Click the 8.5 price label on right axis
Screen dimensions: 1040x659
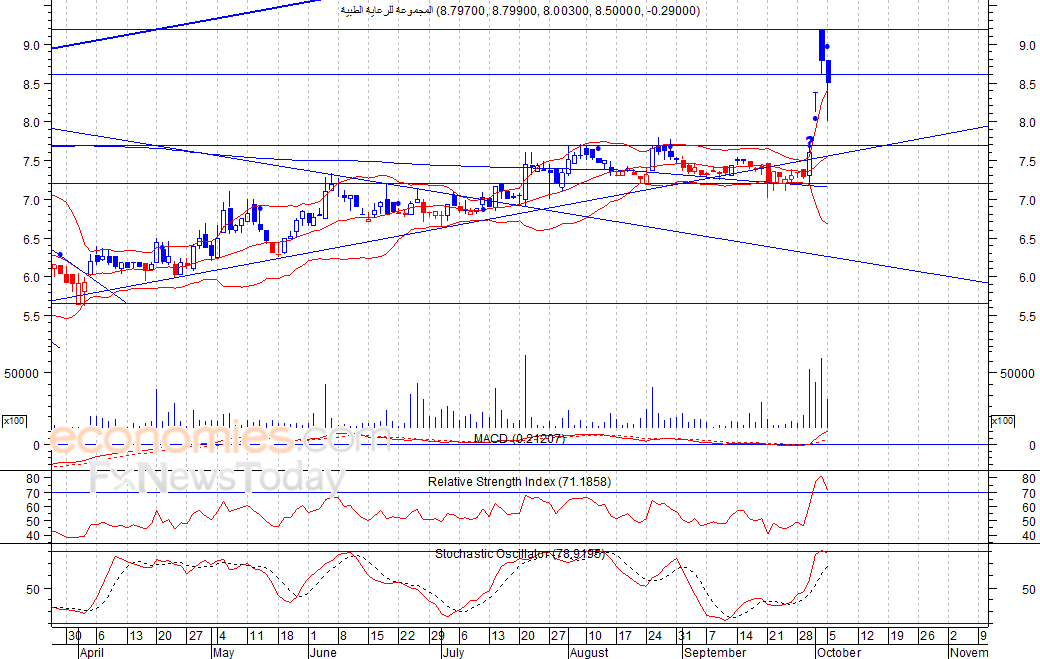pos(1027,84)
